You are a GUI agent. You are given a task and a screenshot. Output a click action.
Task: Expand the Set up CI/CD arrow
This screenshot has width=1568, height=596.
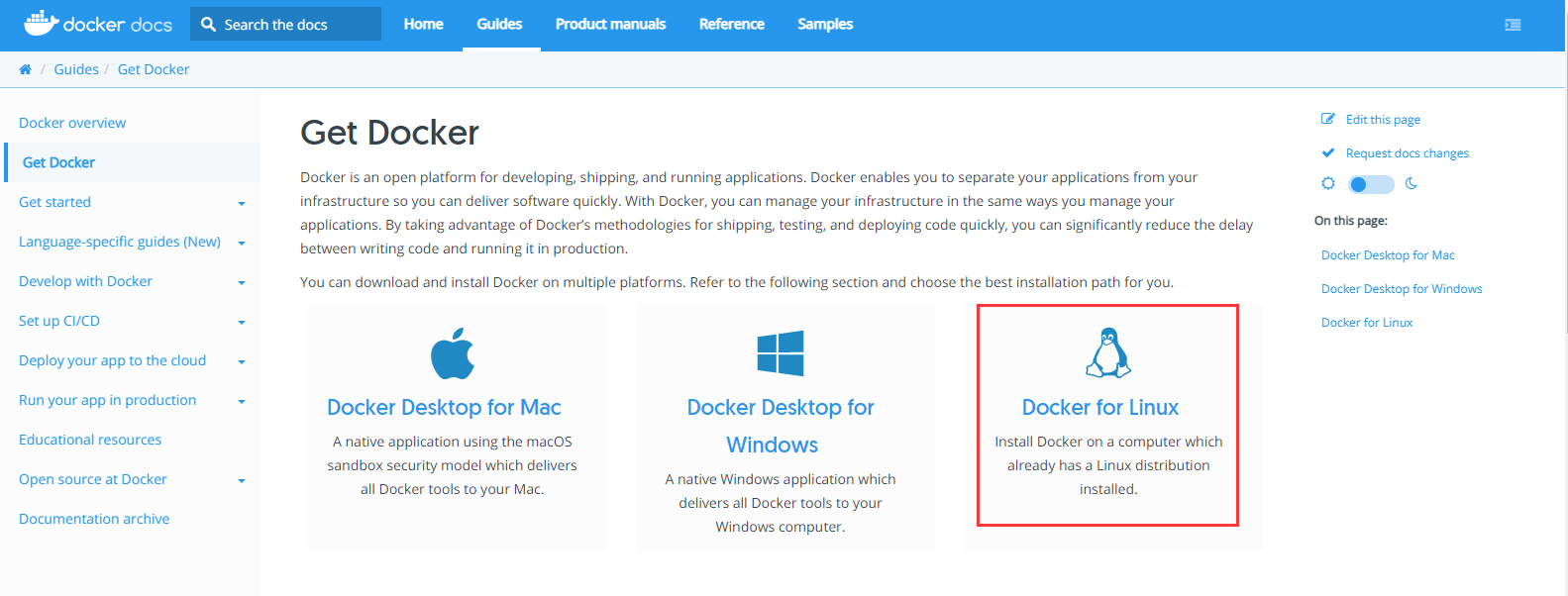pos(242,322)
